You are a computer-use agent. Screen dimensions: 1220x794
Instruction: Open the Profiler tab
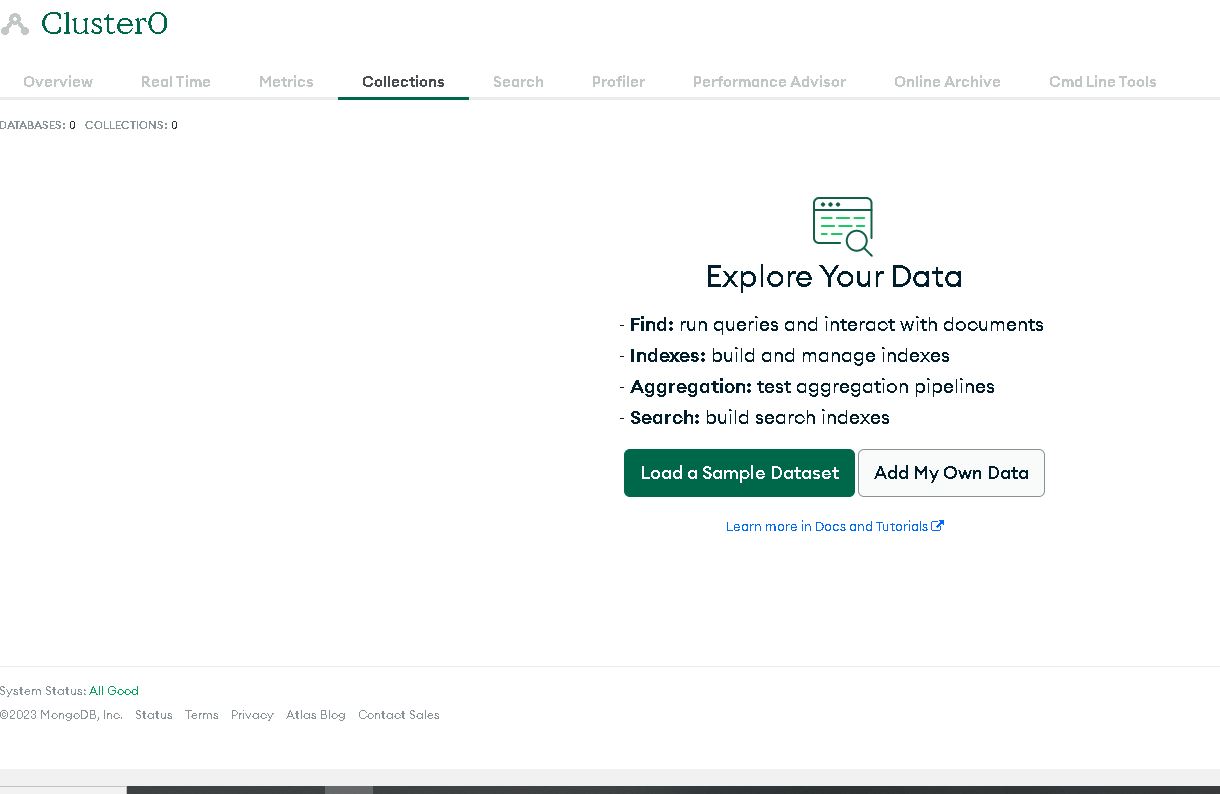tap(618, 82)
